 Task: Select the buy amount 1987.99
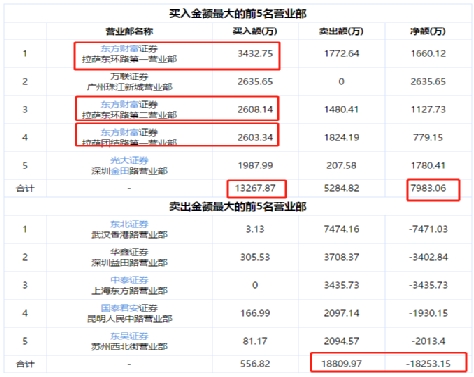click(255, 166)
